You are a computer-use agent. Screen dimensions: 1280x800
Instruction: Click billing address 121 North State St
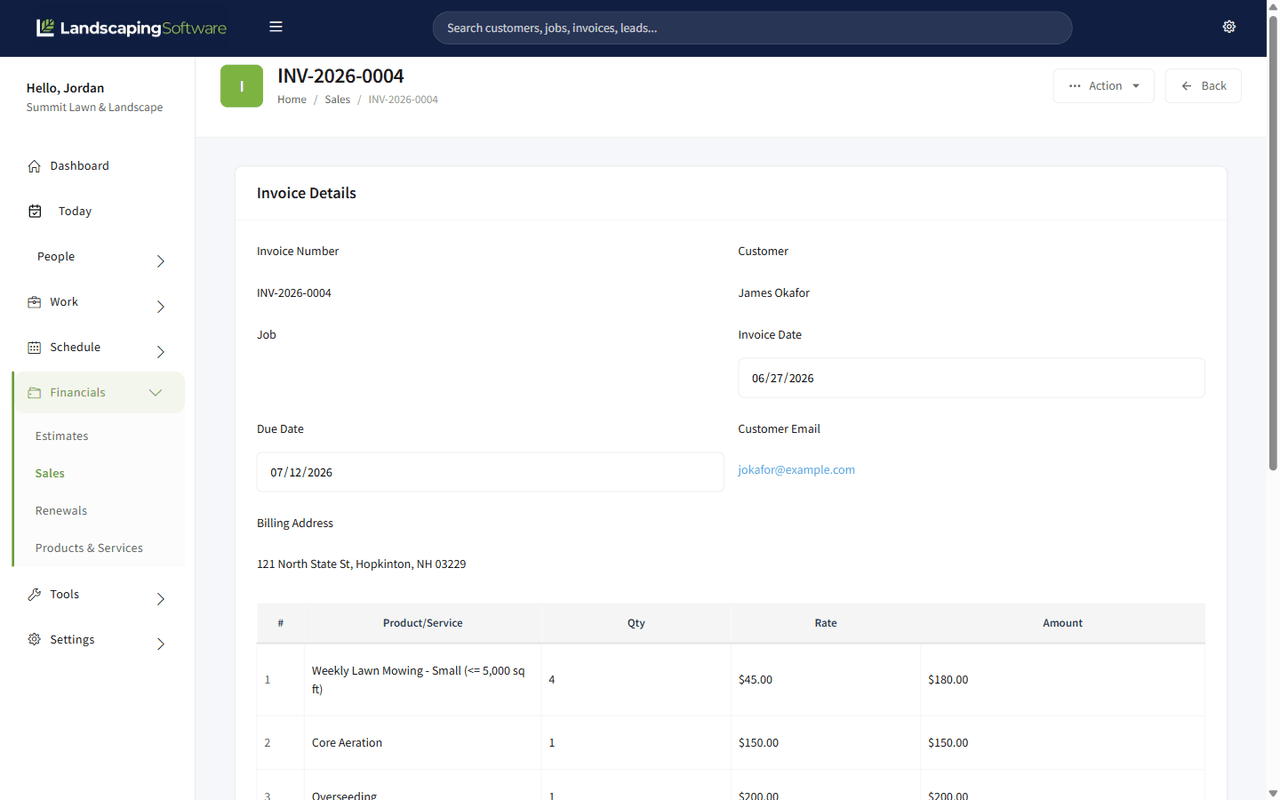point(361,564)
